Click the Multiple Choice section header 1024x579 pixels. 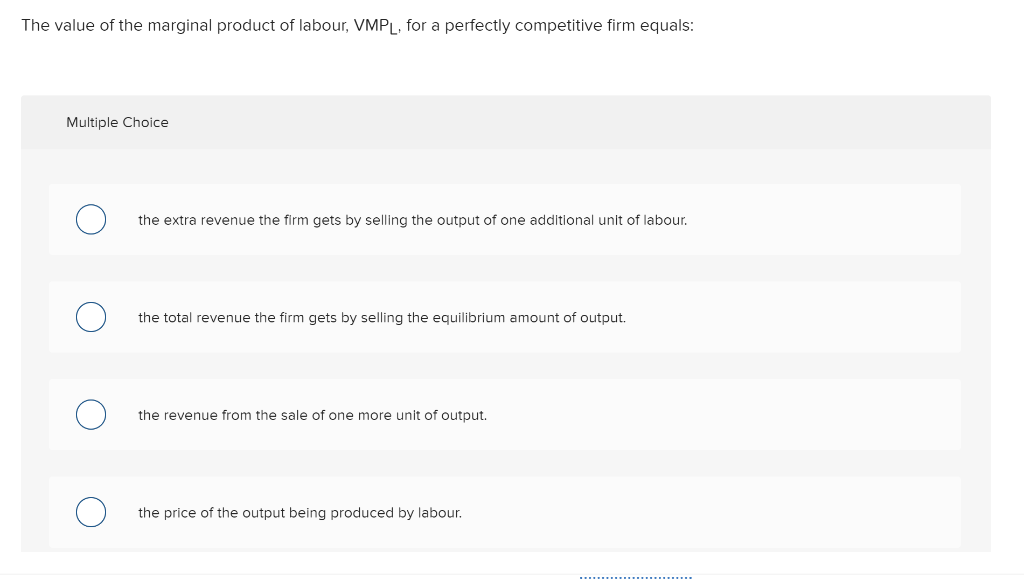(x=117, y=122)
